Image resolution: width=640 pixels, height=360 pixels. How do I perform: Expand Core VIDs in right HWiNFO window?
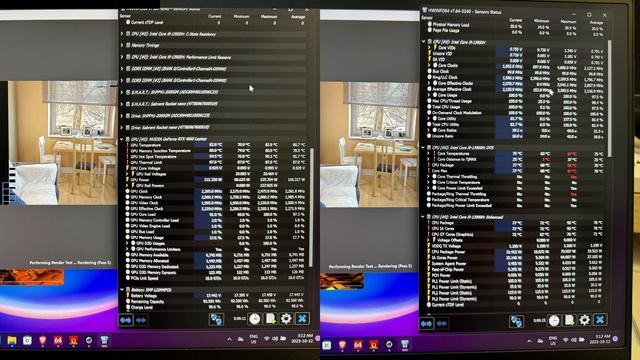pos(429,48)
